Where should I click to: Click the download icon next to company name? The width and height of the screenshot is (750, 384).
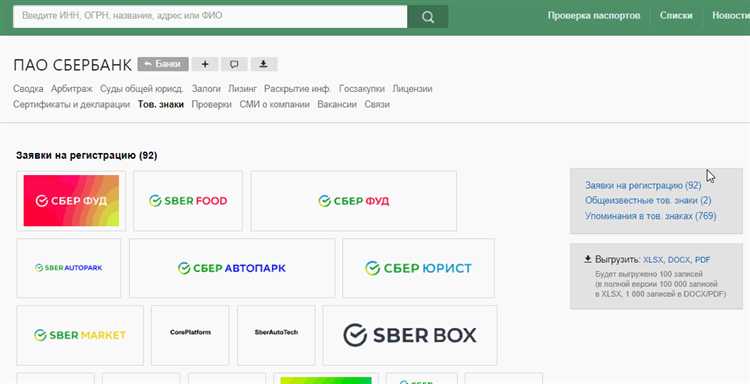coord(263,64)
